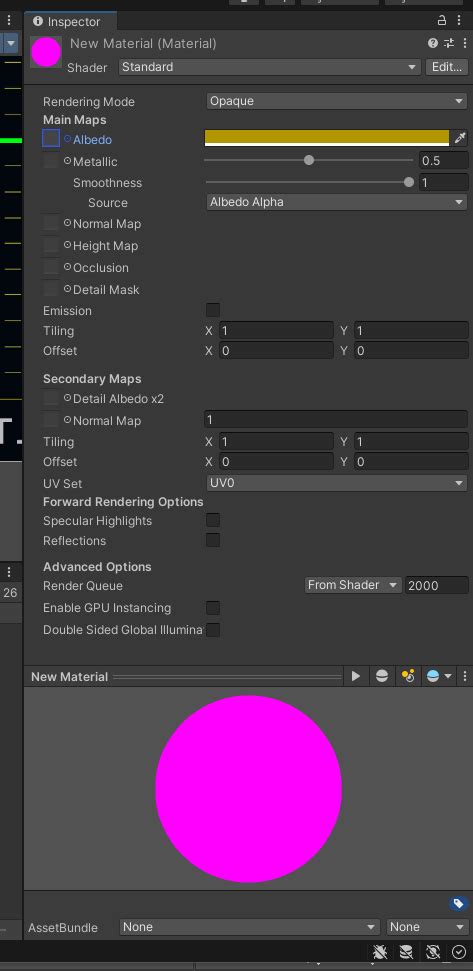Click the Main Maps Offset Y field

click(411, 351)
